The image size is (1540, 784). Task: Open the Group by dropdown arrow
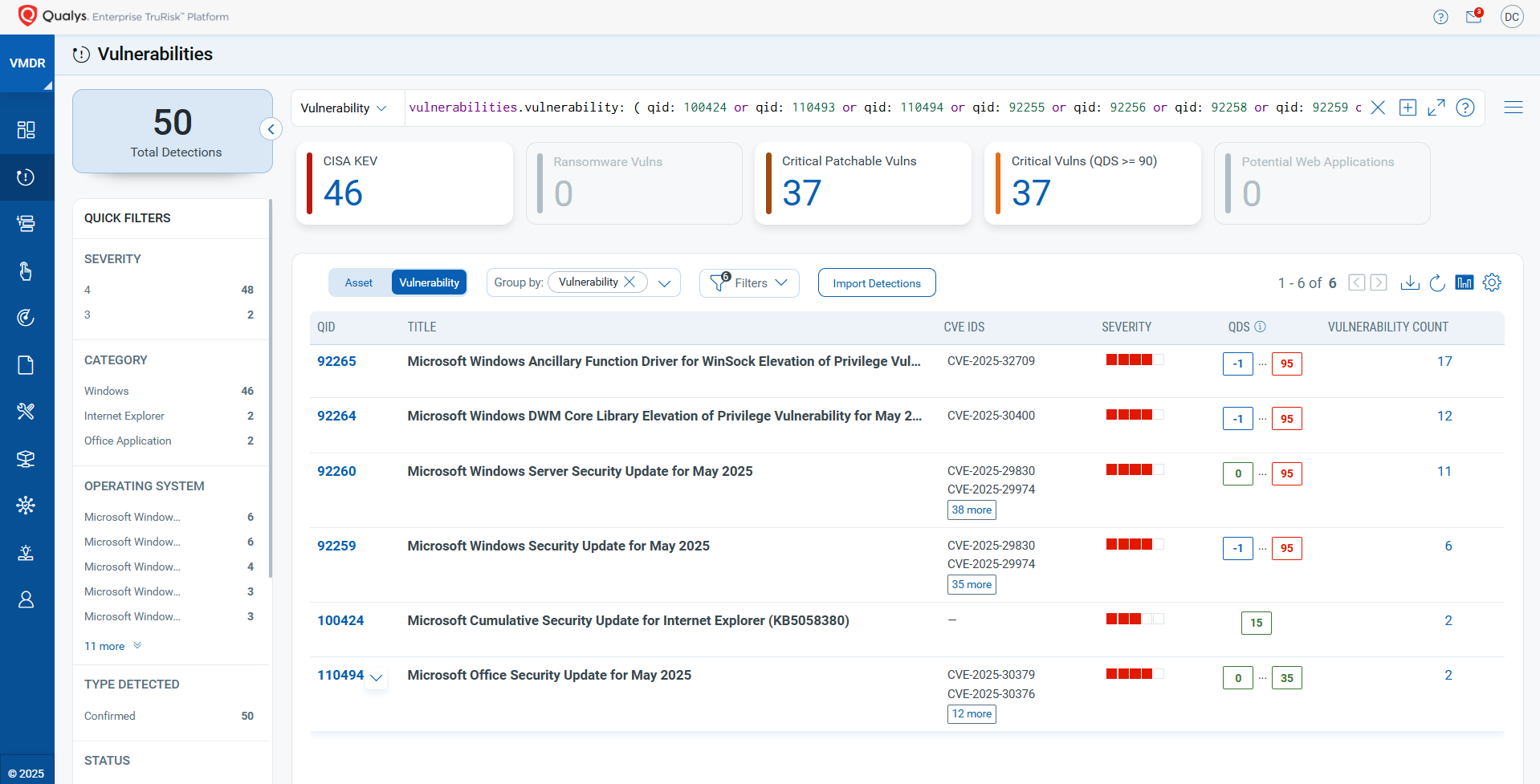coord(664,282)
